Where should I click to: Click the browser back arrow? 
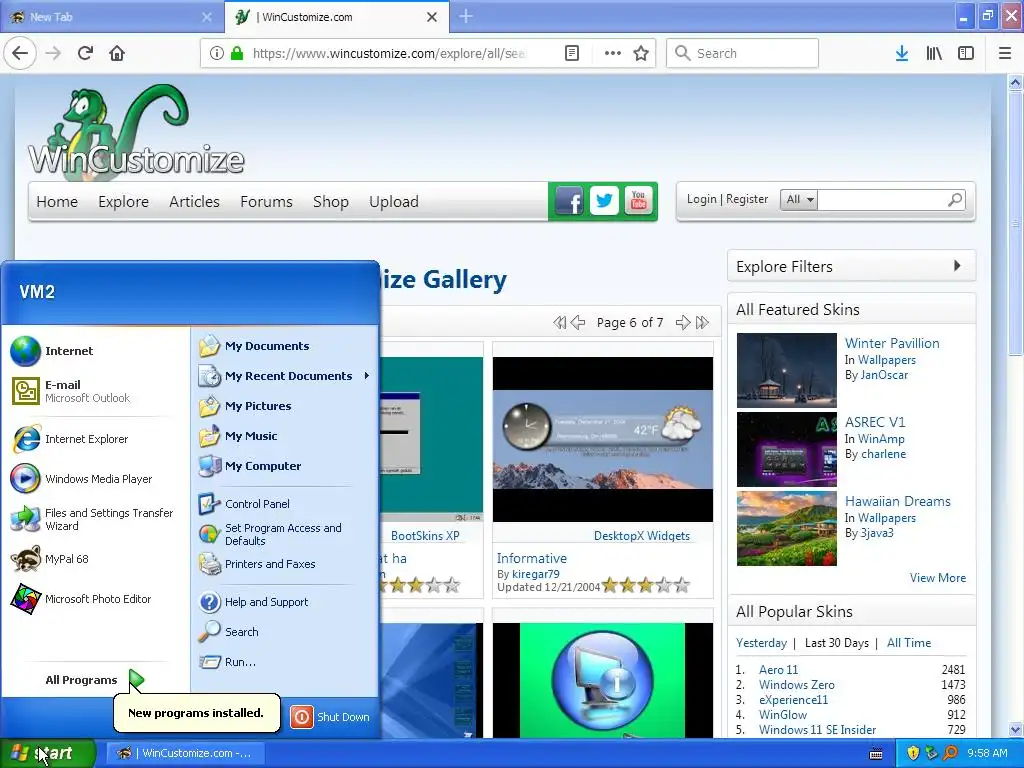20,54
